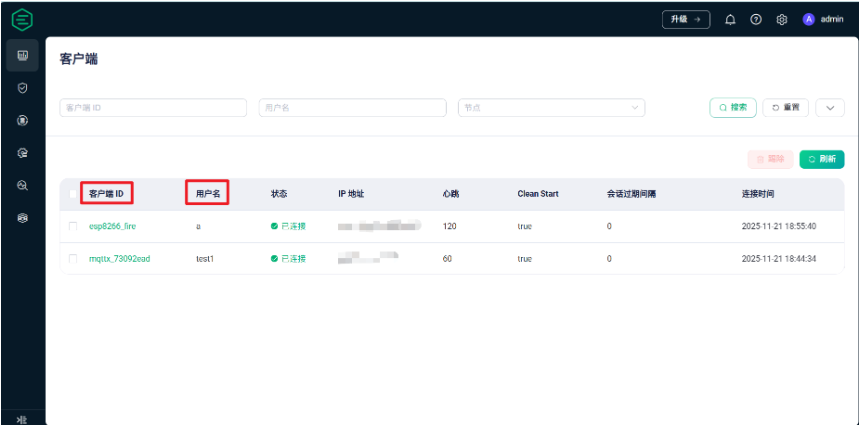Screen dimensions: 859x425
Task: Collapse the sidebar menu toggle icon
Action: [x=22, y=420]
